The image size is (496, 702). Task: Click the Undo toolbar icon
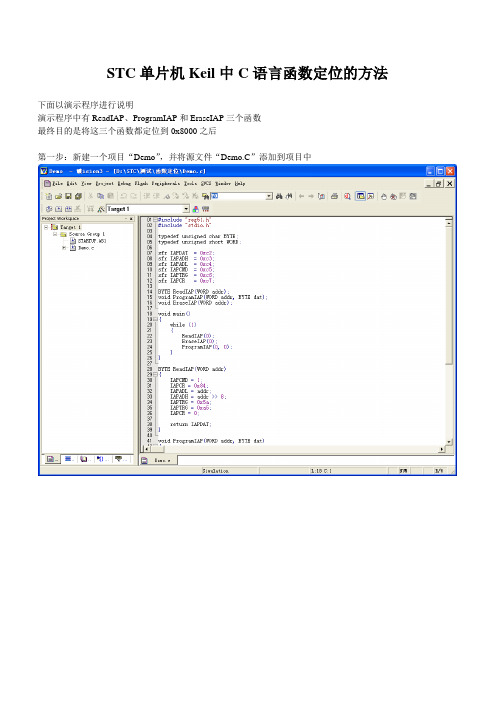point(124,196)
